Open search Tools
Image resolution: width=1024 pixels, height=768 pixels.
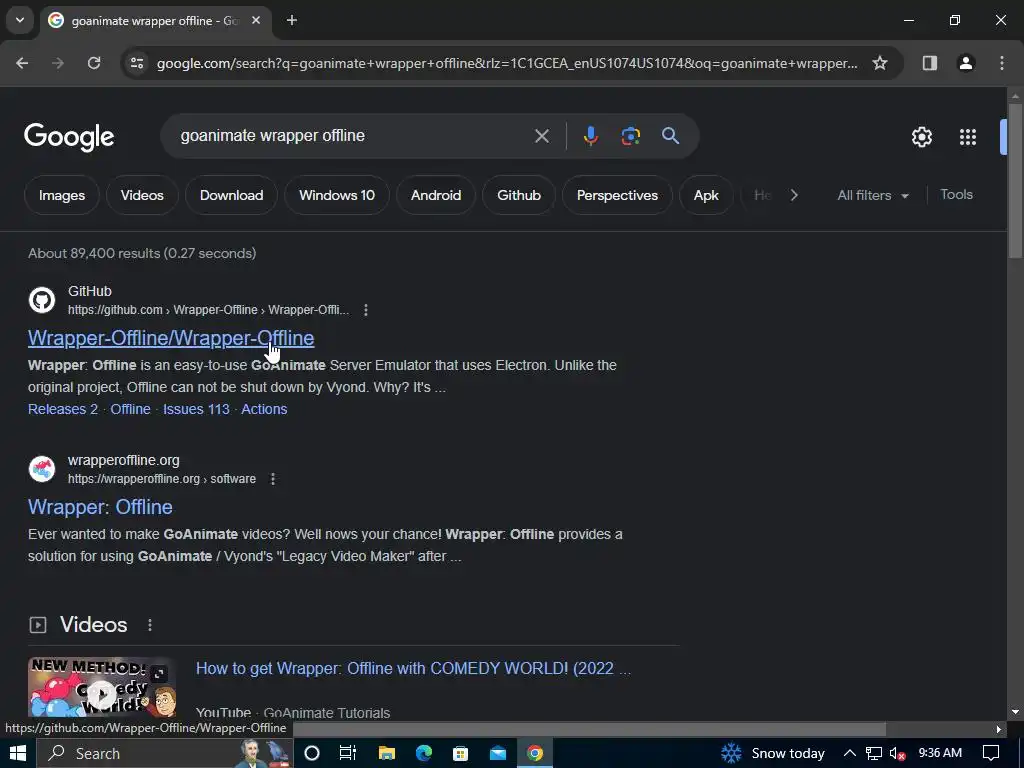pyautogui.click(x=956, y=195)
